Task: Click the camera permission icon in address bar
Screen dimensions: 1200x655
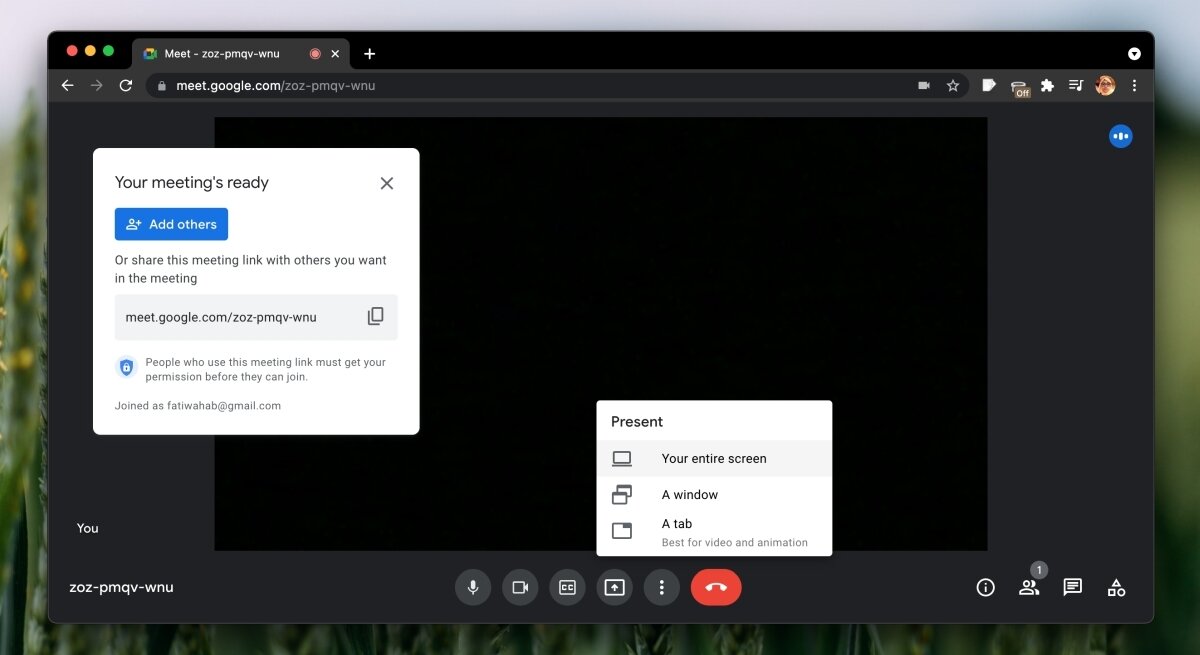Action: [x=924, y=86]
